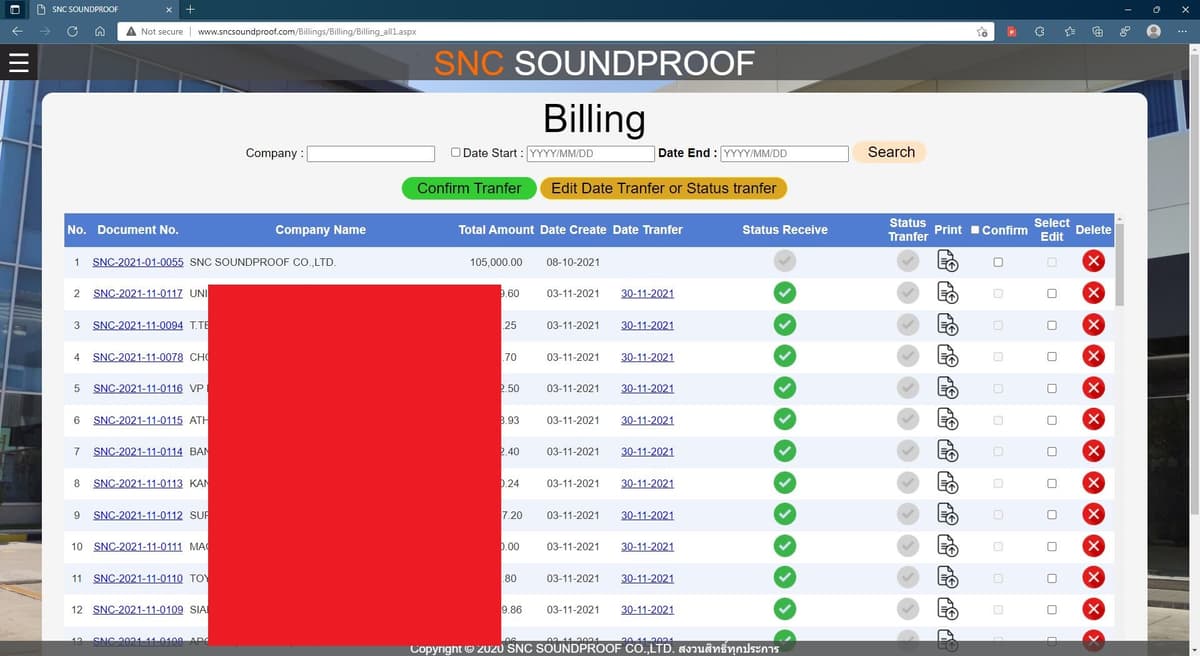Click the browser address bar URL

(x=307, y=31)
